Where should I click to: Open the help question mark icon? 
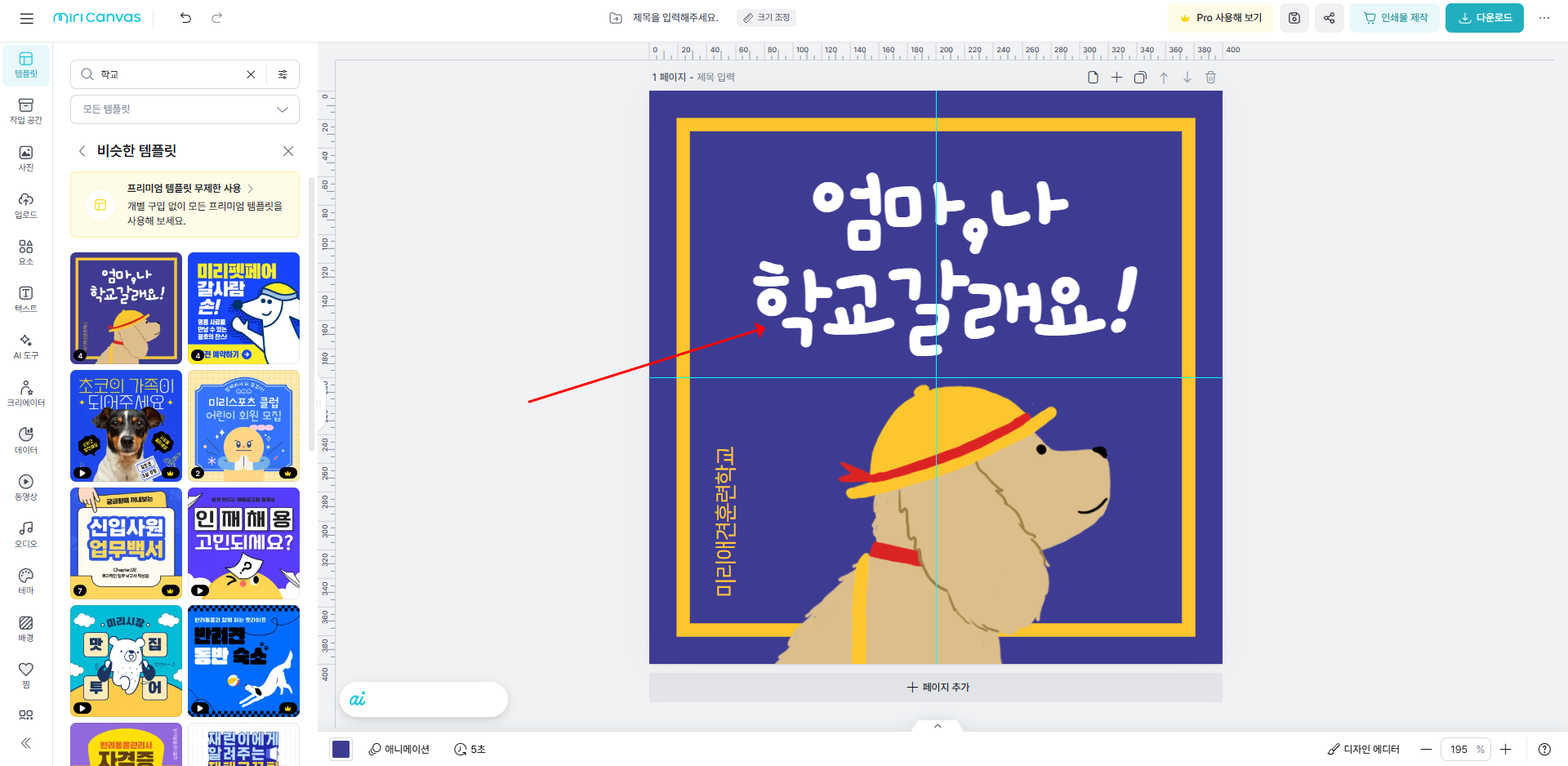pyautogui.click(x=1544, y=750)
